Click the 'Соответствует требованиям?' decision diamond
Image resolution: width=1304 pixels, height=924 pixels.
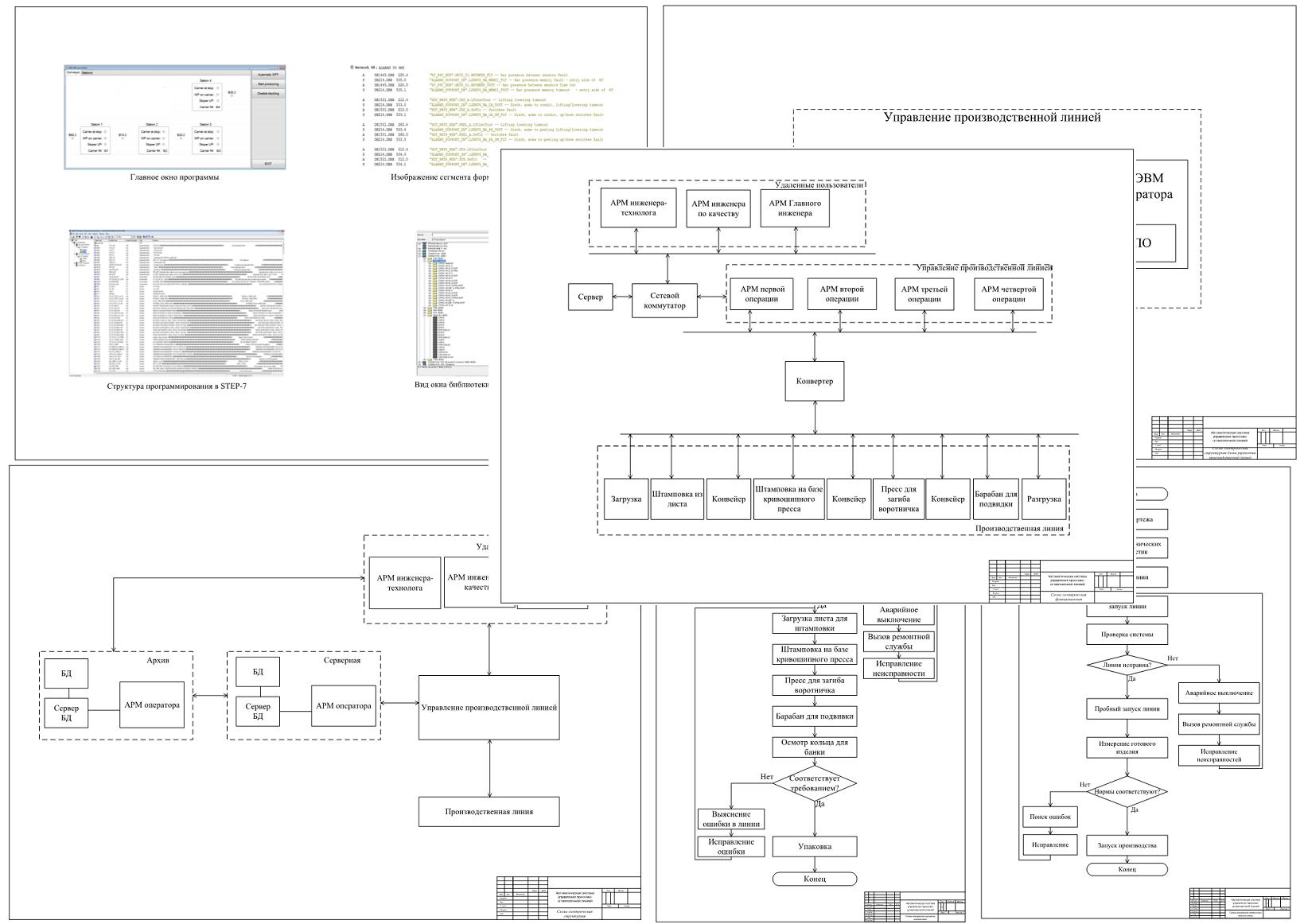tap(815, 783)
